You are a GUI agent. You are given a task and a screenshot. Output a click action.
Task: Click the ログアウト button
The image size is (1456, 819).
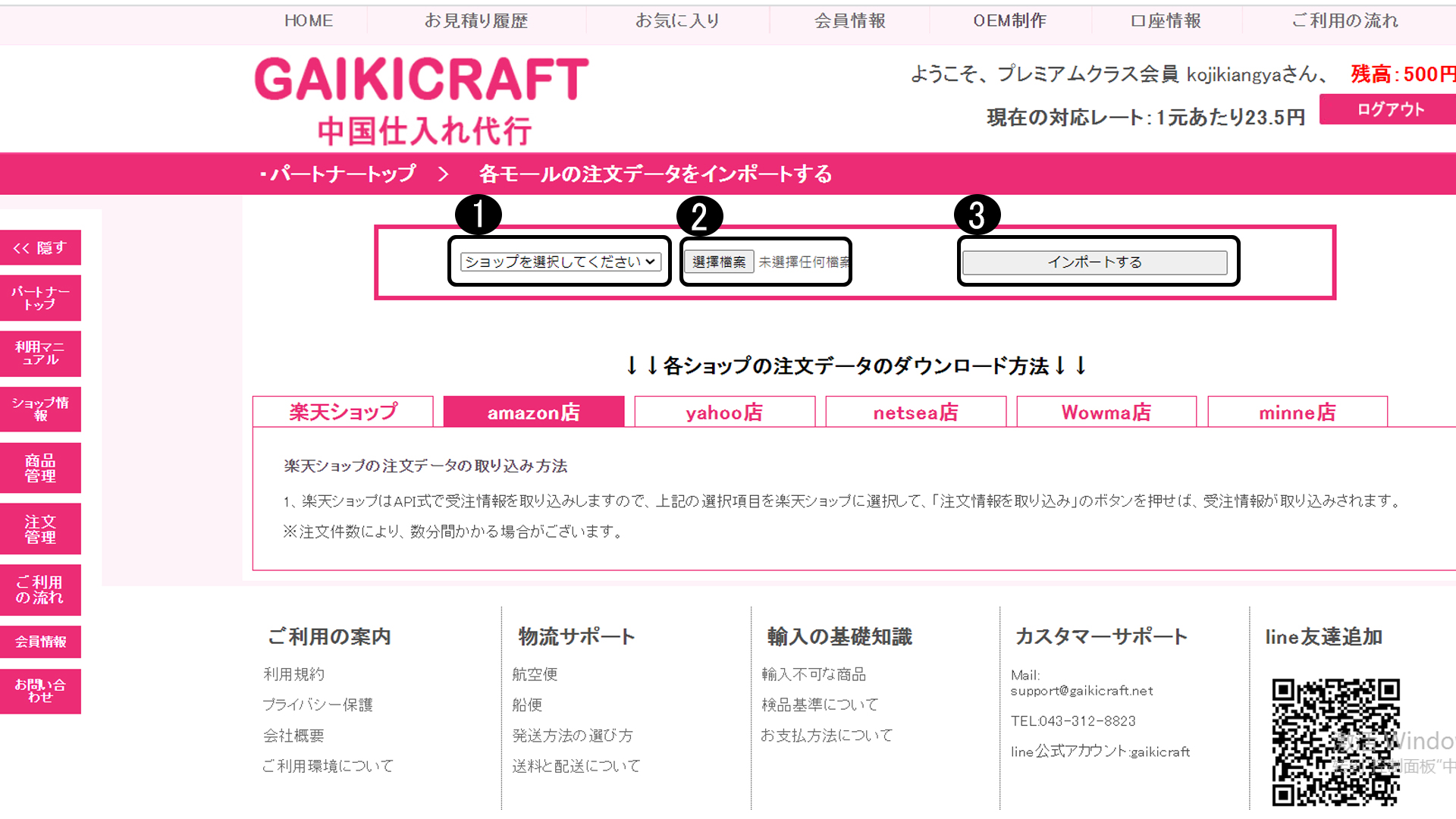pos(1390,109)
